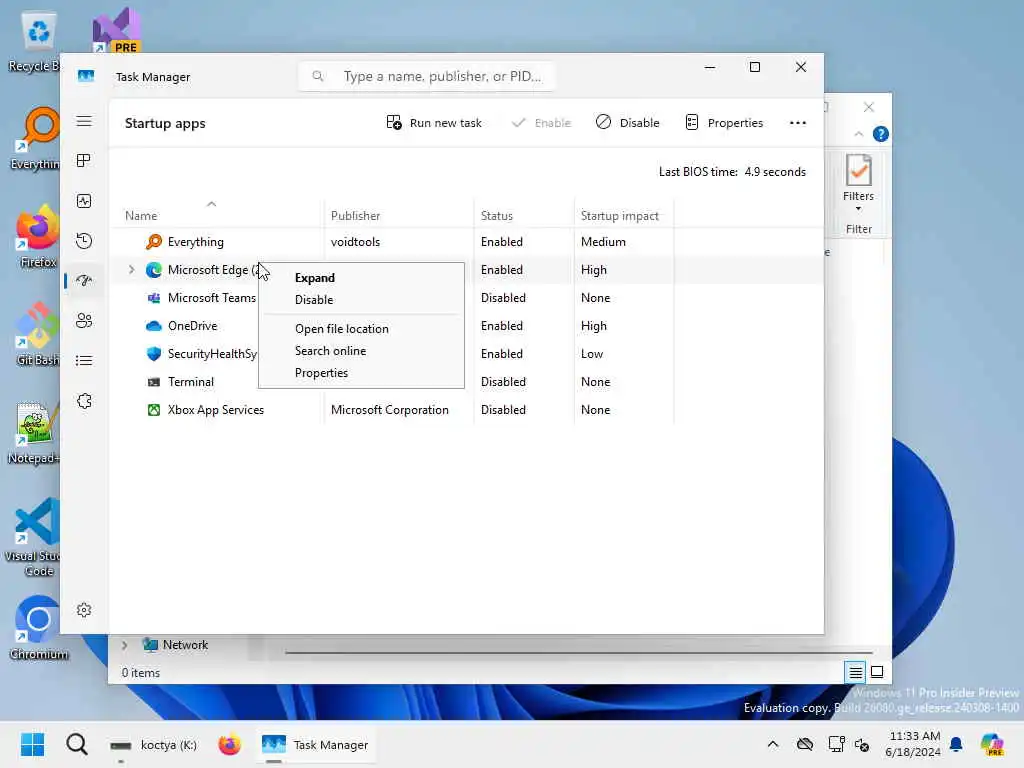Click the toolbar Properties button
The image size is (1024, 768).
724,123
